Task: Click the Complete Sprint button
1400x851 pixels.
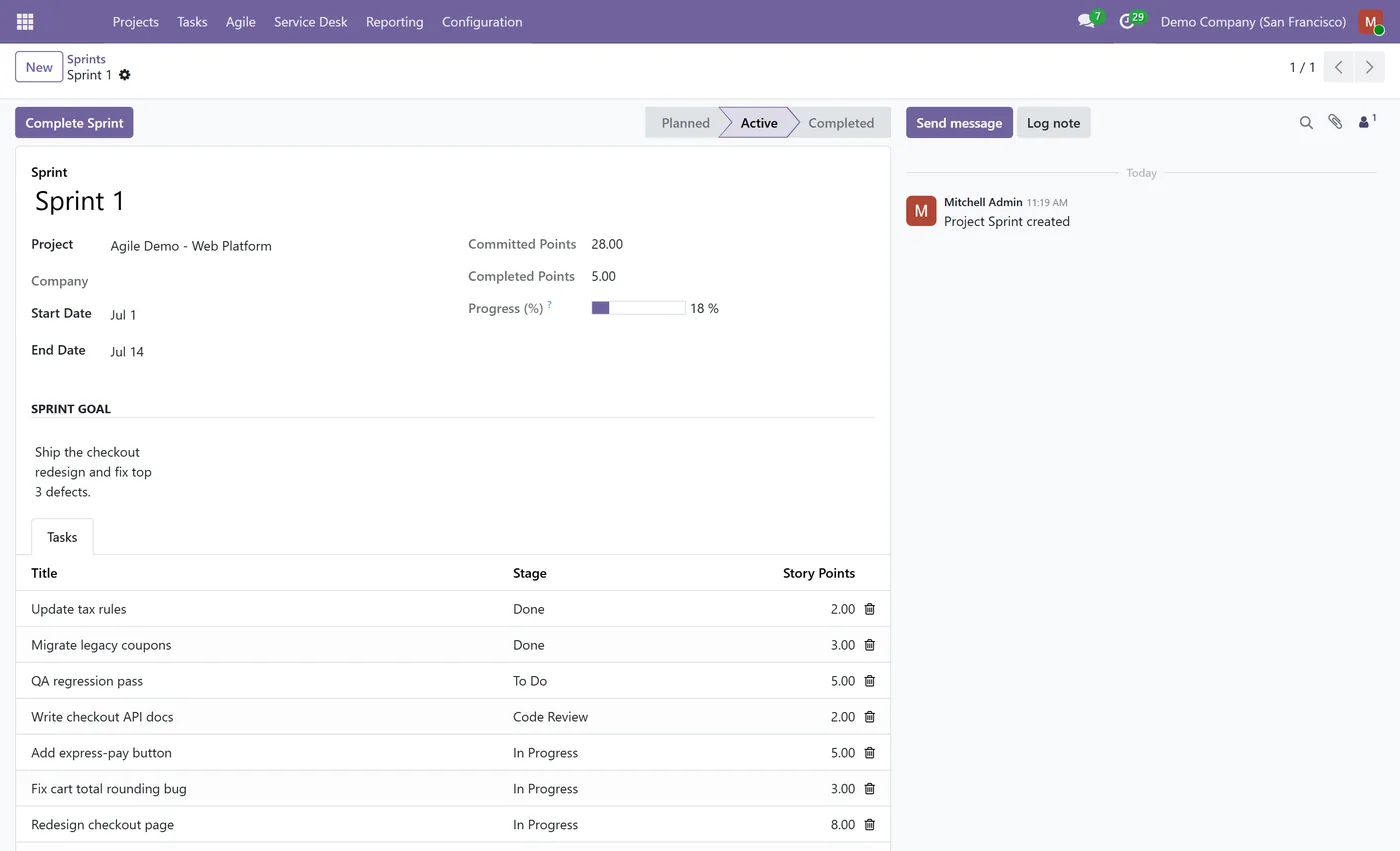Action: tap(74, 123)
